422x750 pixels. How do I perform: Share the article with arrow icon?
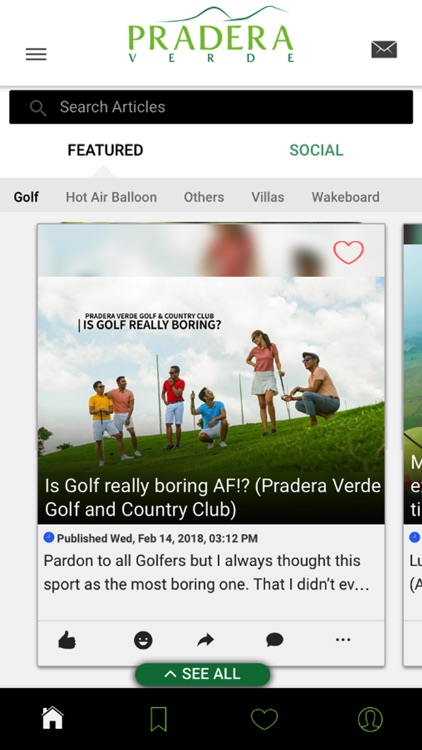point(205,640)
